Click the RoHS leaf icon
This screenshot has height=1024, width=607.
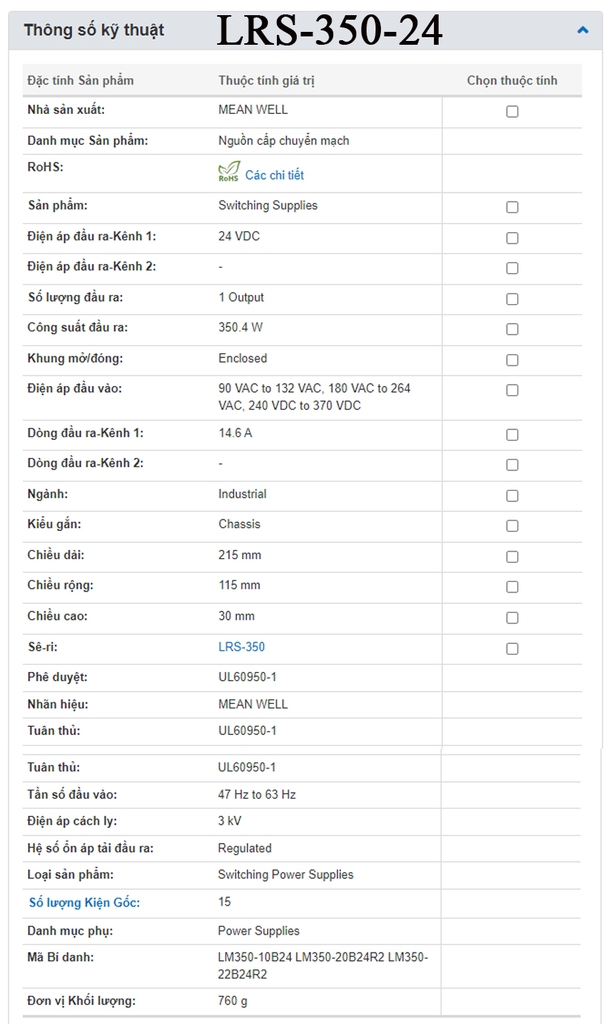(229, 172)
